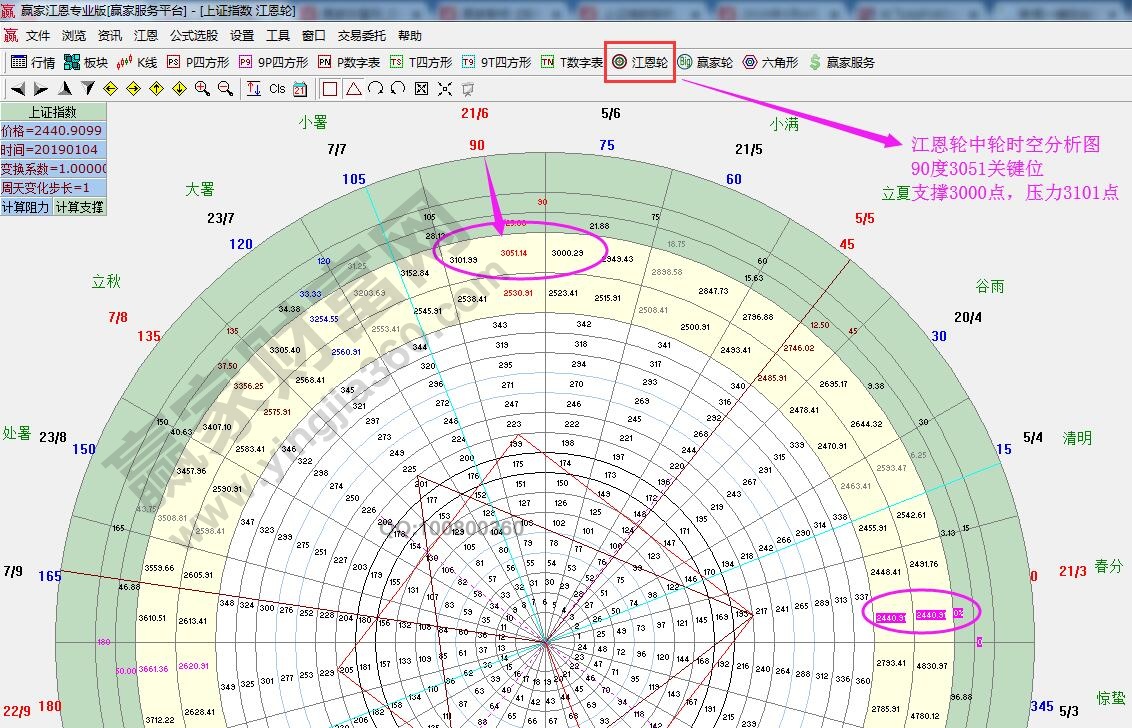Click the yellow up-arrow diamond icon
The image size is (1132, 728).
[156, 89]
